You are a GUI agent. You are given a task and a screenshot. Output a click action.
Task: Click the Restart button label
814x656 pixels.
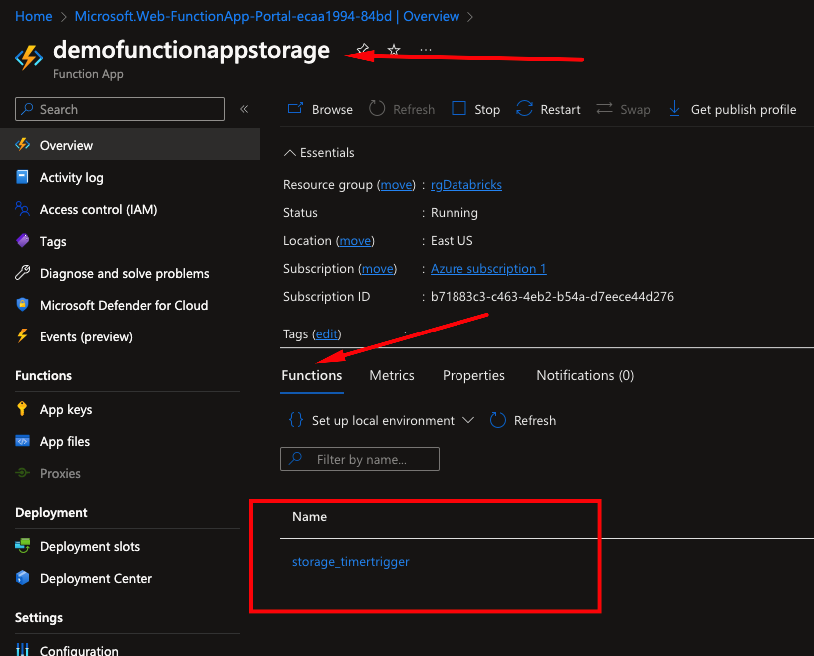click(x=560, y=110)
